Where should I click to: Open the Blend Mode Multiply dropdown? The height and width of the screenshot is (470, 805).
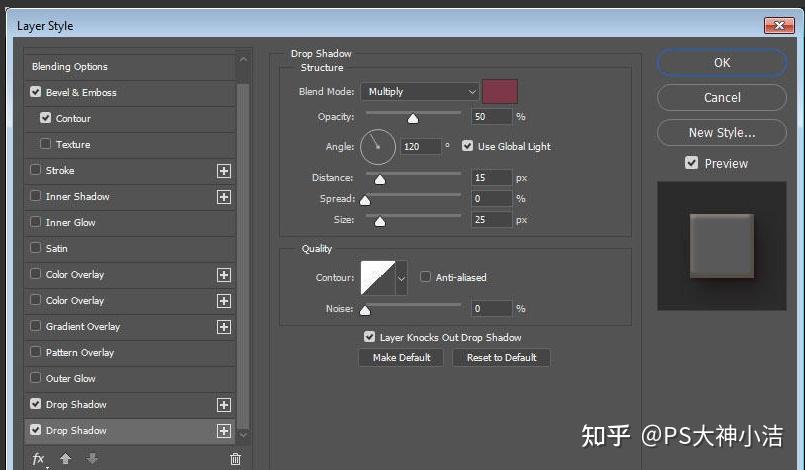pos(420,92)
